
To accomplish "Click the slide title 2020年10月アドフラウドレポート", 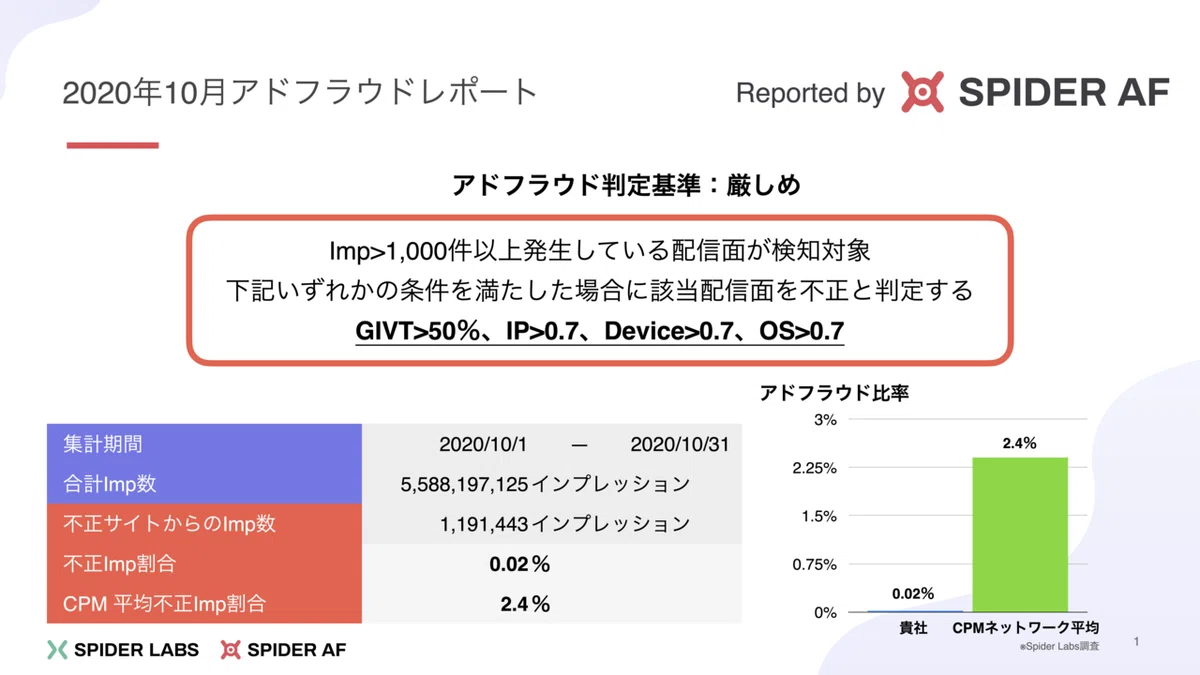I will point(300,93).
